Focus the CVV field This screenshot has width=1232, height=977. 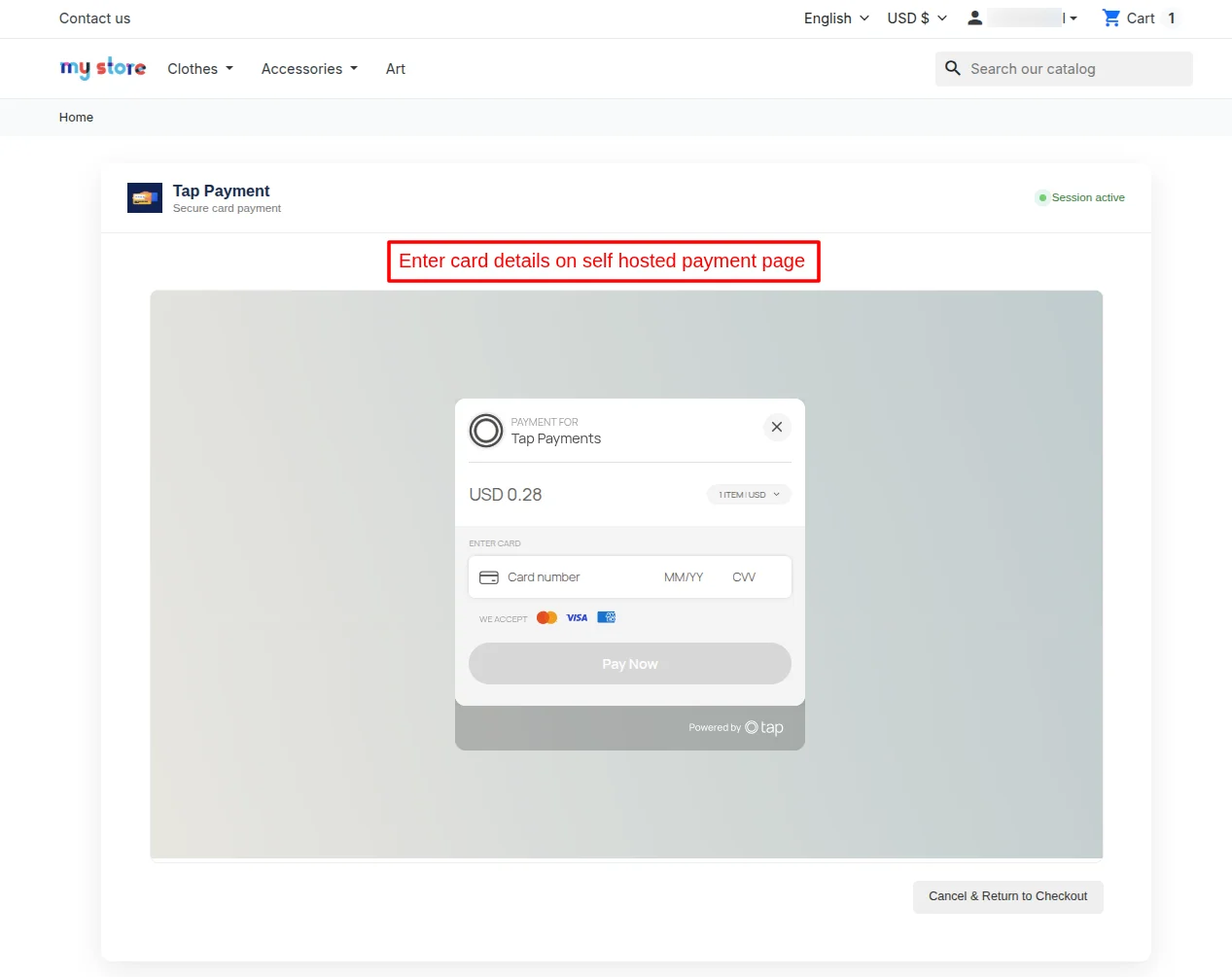(x=745, y=577)
